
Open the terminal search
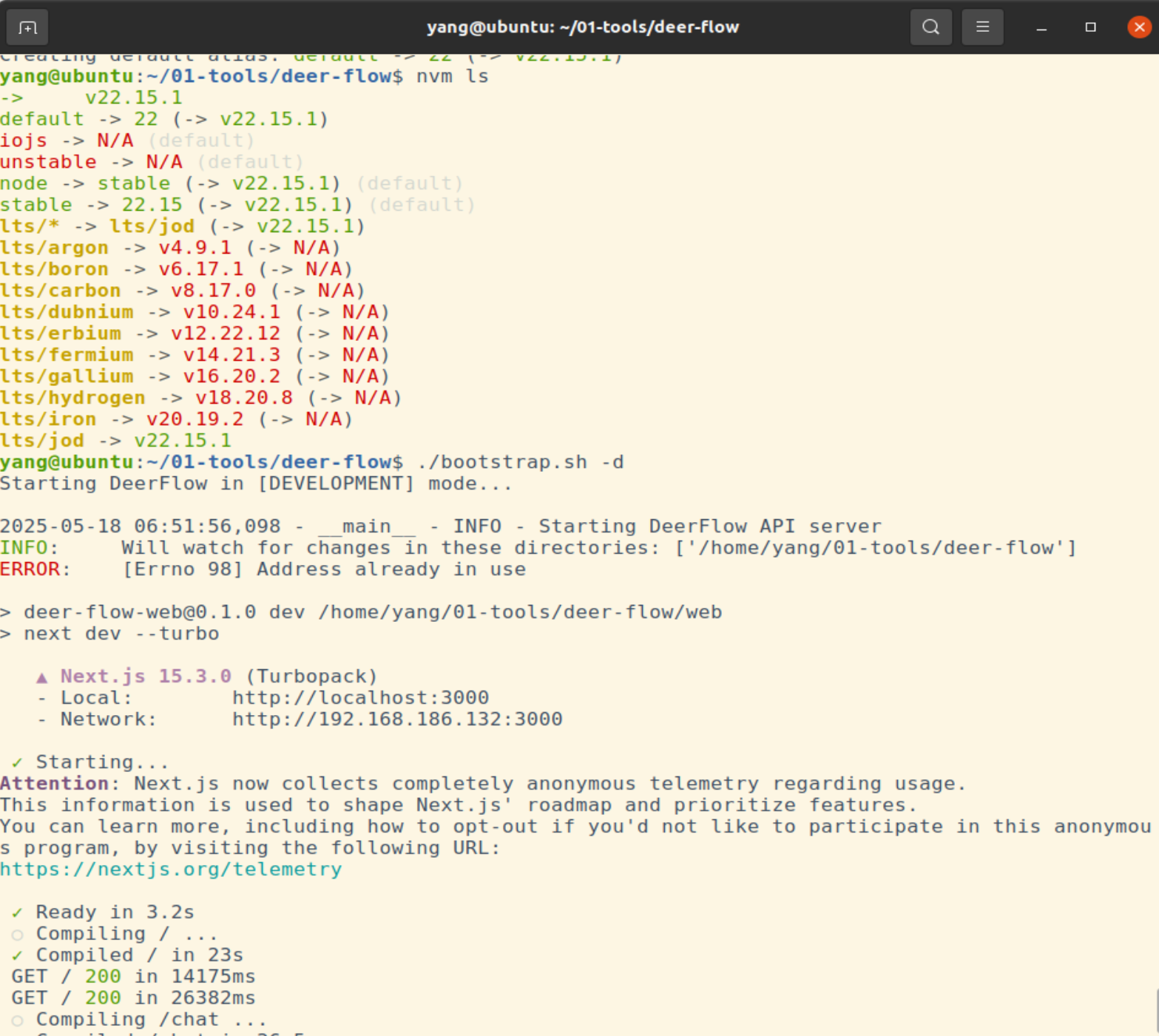pos(930,27)
